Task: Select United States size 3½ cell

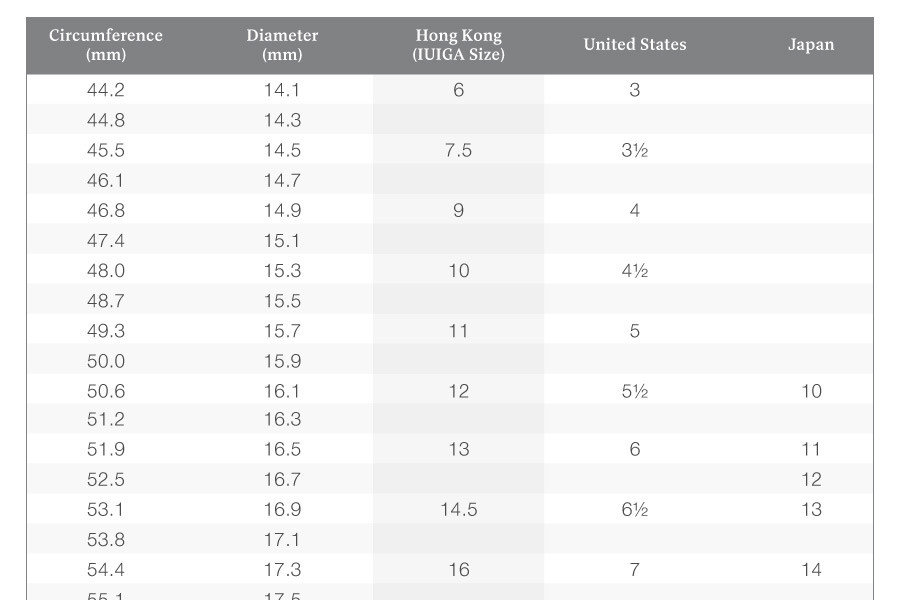Action: (635, 150)
